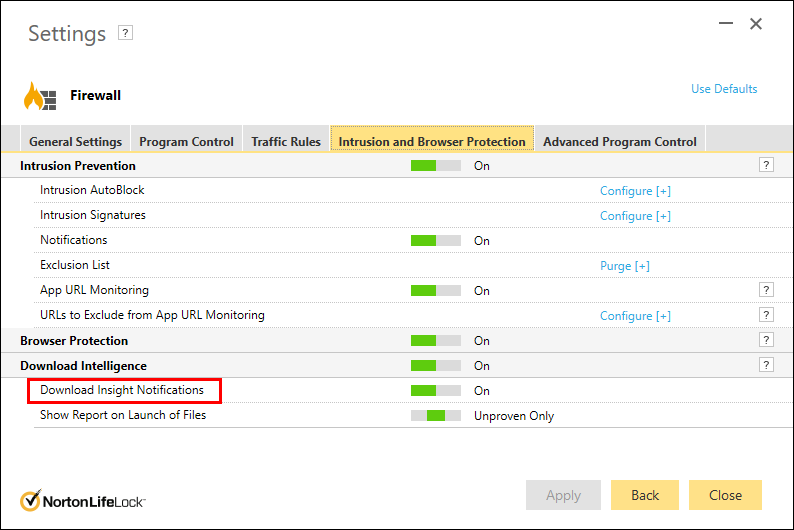Click the help icon beside Settings title
Image resolution: width=794 pixels, height=530 pixels.
125,33
